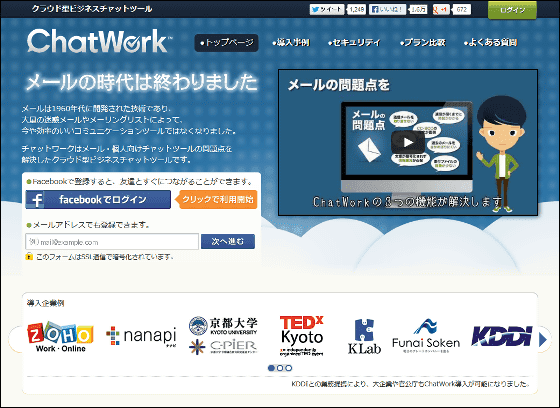
Task: Click the Funai Soken logo
Action: (x=426, y=336)
